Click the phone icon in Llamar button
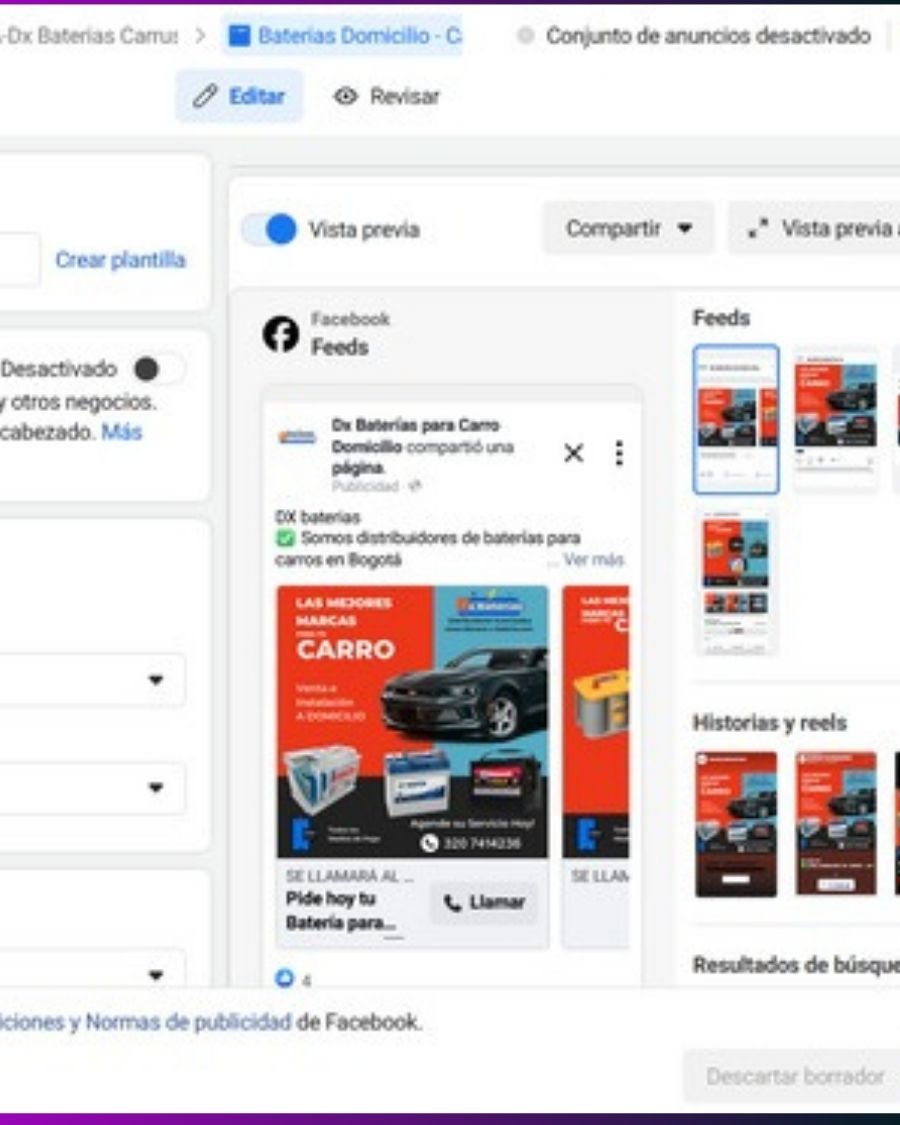 point(452,903)
